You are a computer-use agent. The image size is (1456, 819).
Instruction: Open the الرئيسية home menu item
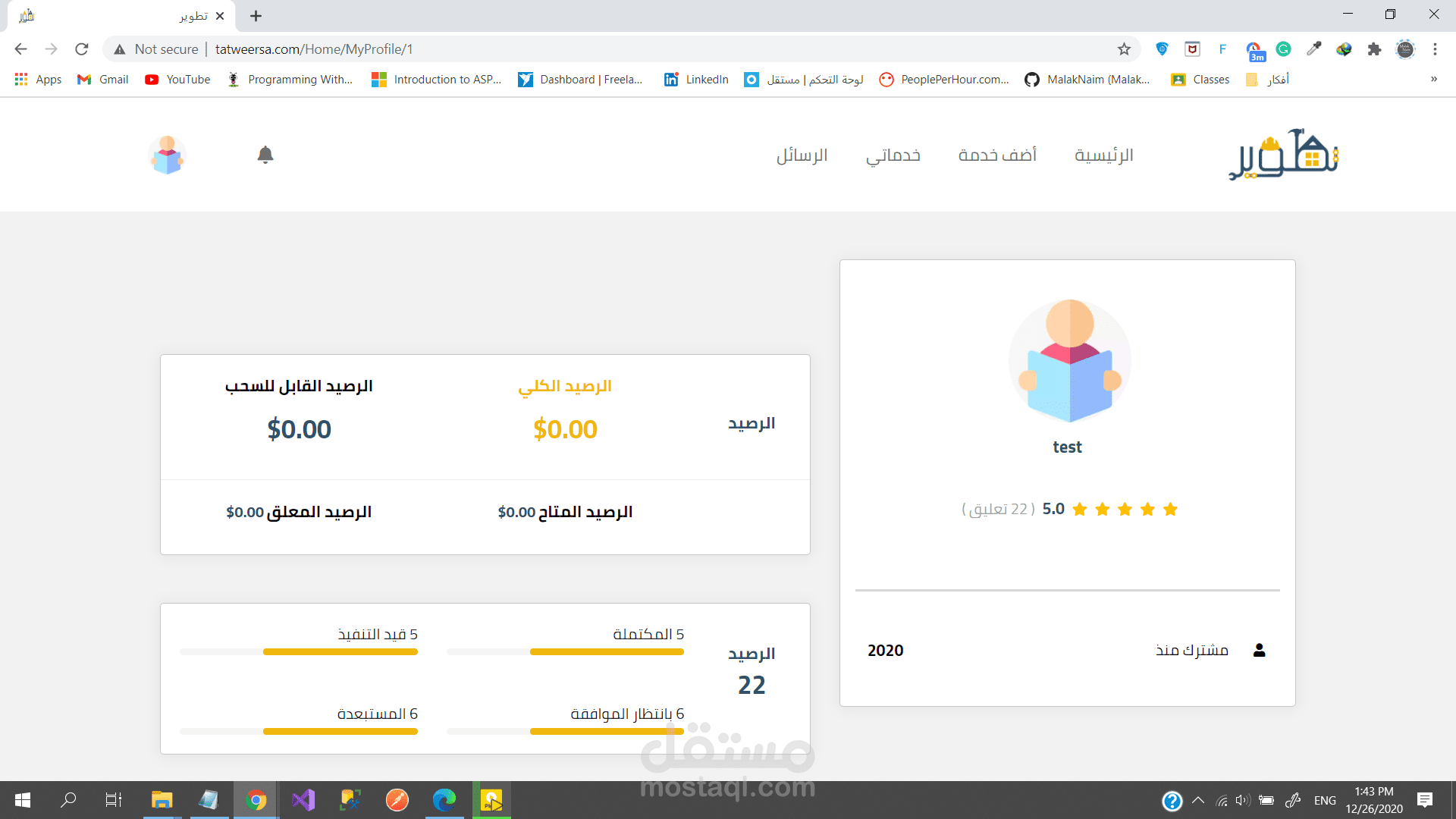[x=1103, y=155]
